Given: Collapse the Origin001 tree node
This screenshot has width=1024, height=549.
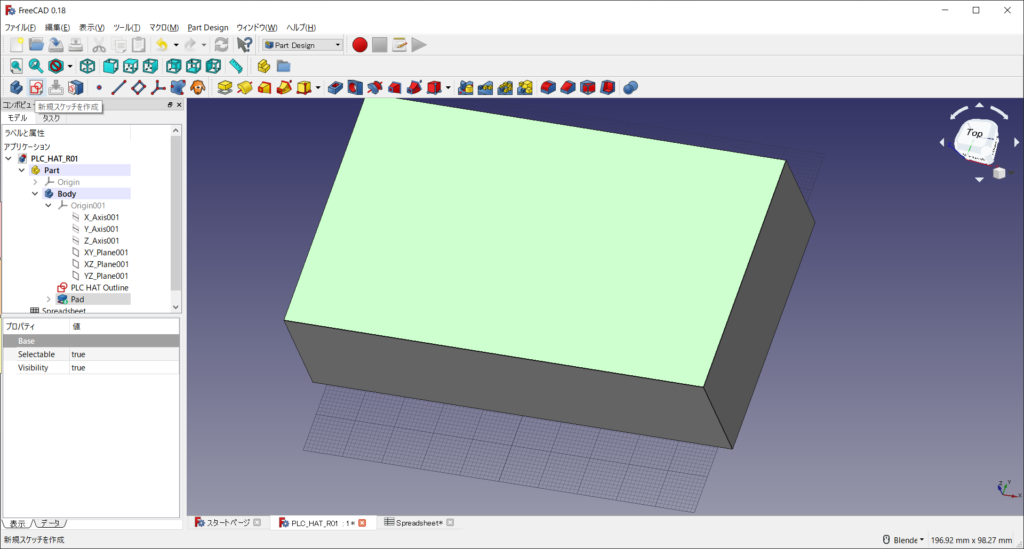Looking at the screenshot, I should [48, 206].
